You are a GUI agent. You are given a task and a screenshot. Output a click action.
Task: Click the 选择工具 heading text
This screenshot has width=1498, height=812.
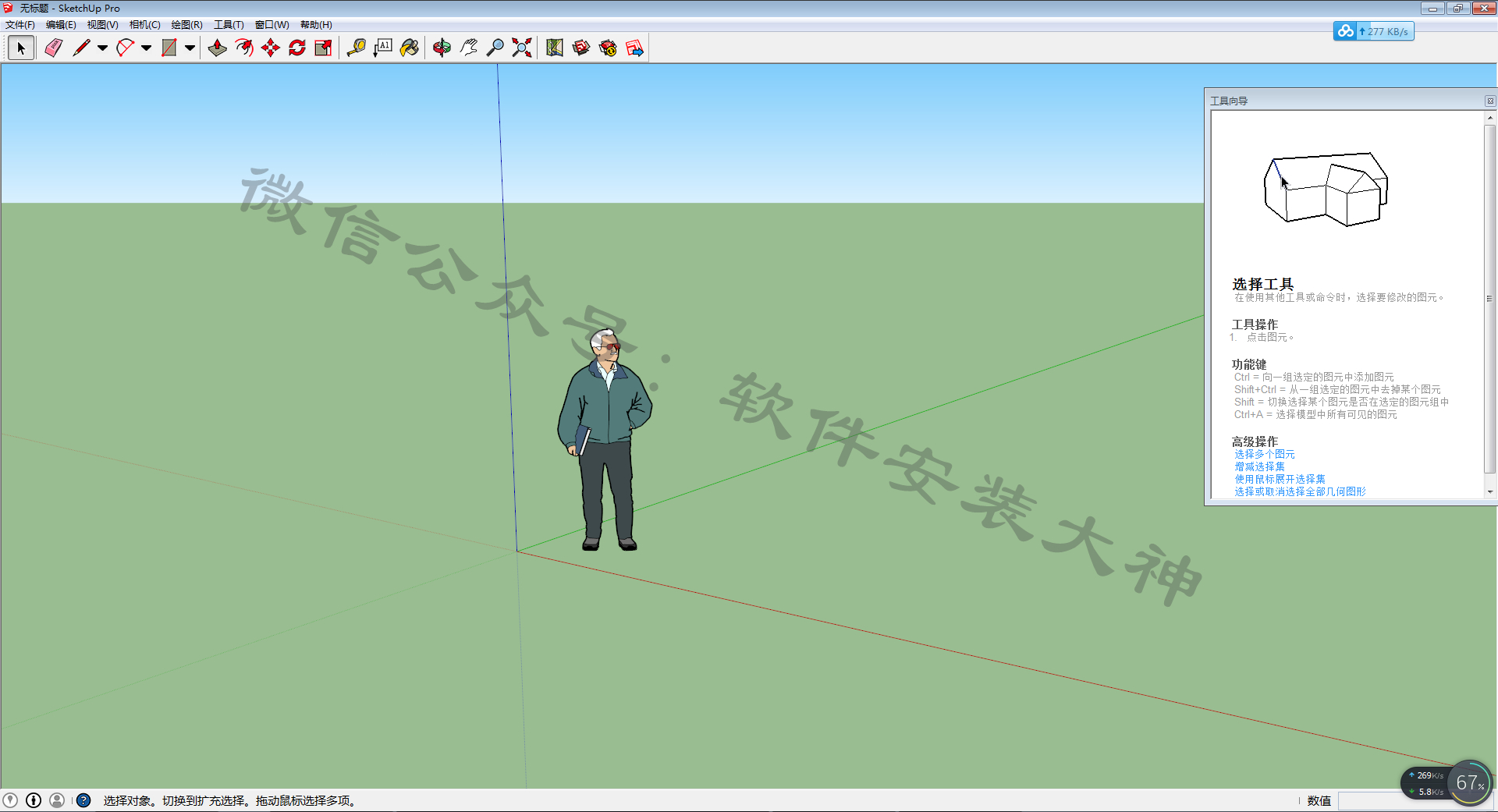pos(1262,284)
